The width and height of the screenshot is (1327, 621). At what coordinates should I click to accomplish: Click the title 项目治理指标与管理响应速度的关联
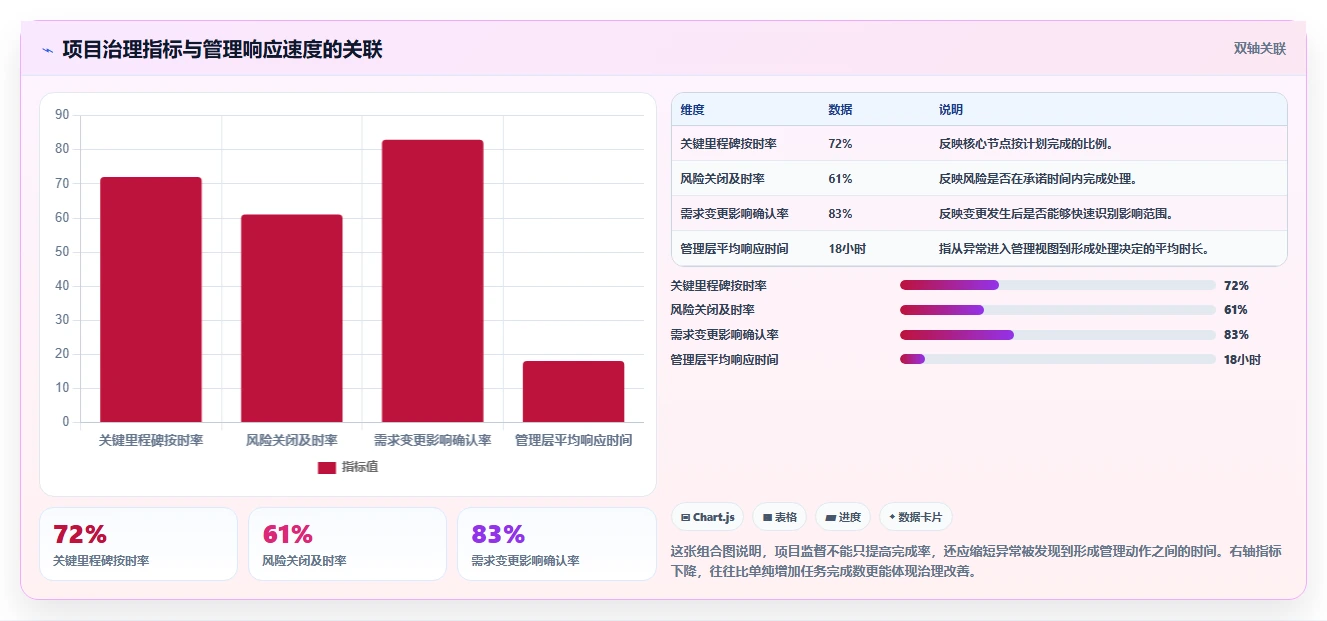[222, 50]
